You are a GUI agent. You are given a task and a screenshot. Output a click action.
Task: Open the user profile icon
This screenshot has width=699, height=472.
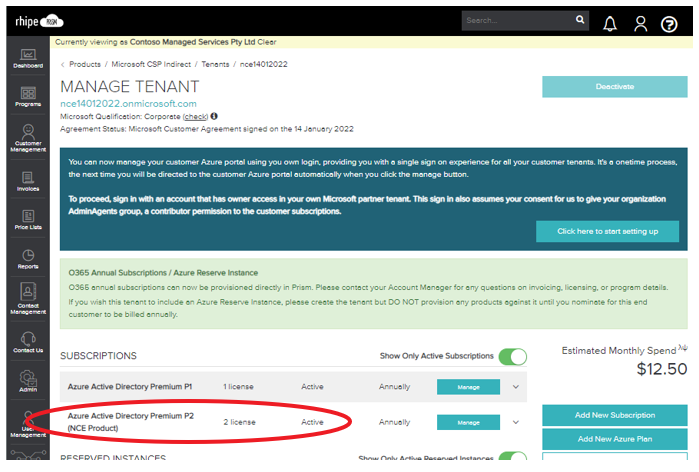(x=641, y=24)
